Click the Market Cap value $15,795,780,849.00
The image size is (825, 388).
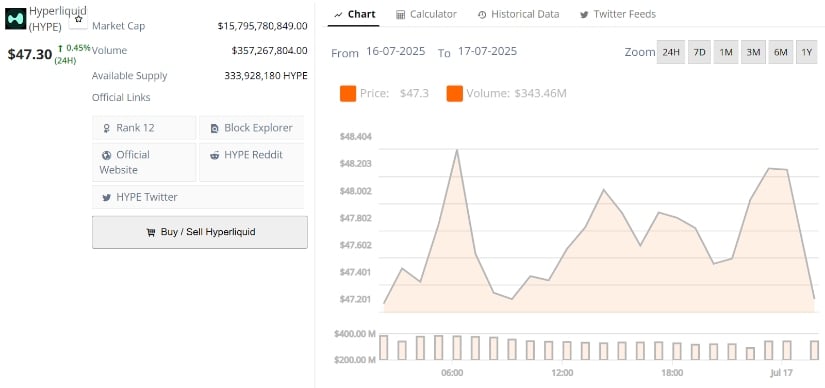click(x=262, y=26)
